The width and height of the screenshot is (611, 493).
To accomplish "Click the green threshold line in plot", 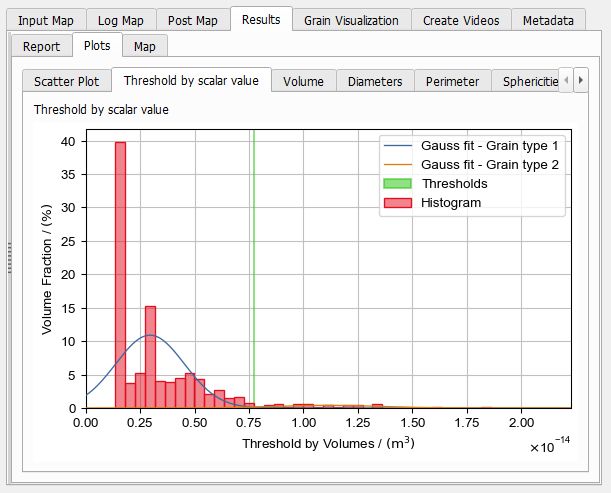I will click(254, 269).
